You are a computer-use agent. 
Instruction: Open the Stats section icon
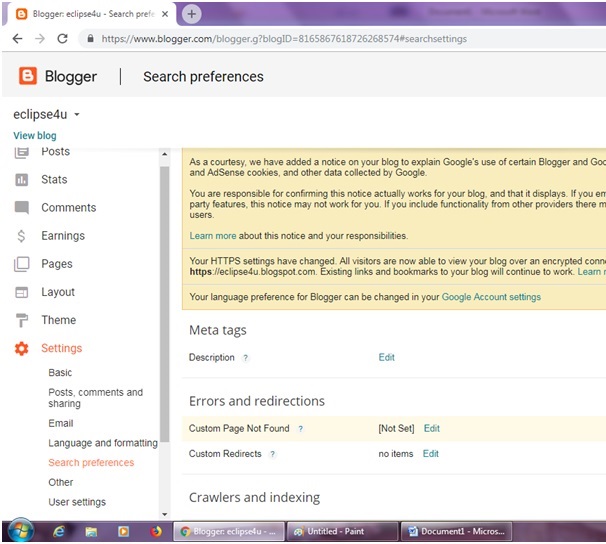click(22, 180)
